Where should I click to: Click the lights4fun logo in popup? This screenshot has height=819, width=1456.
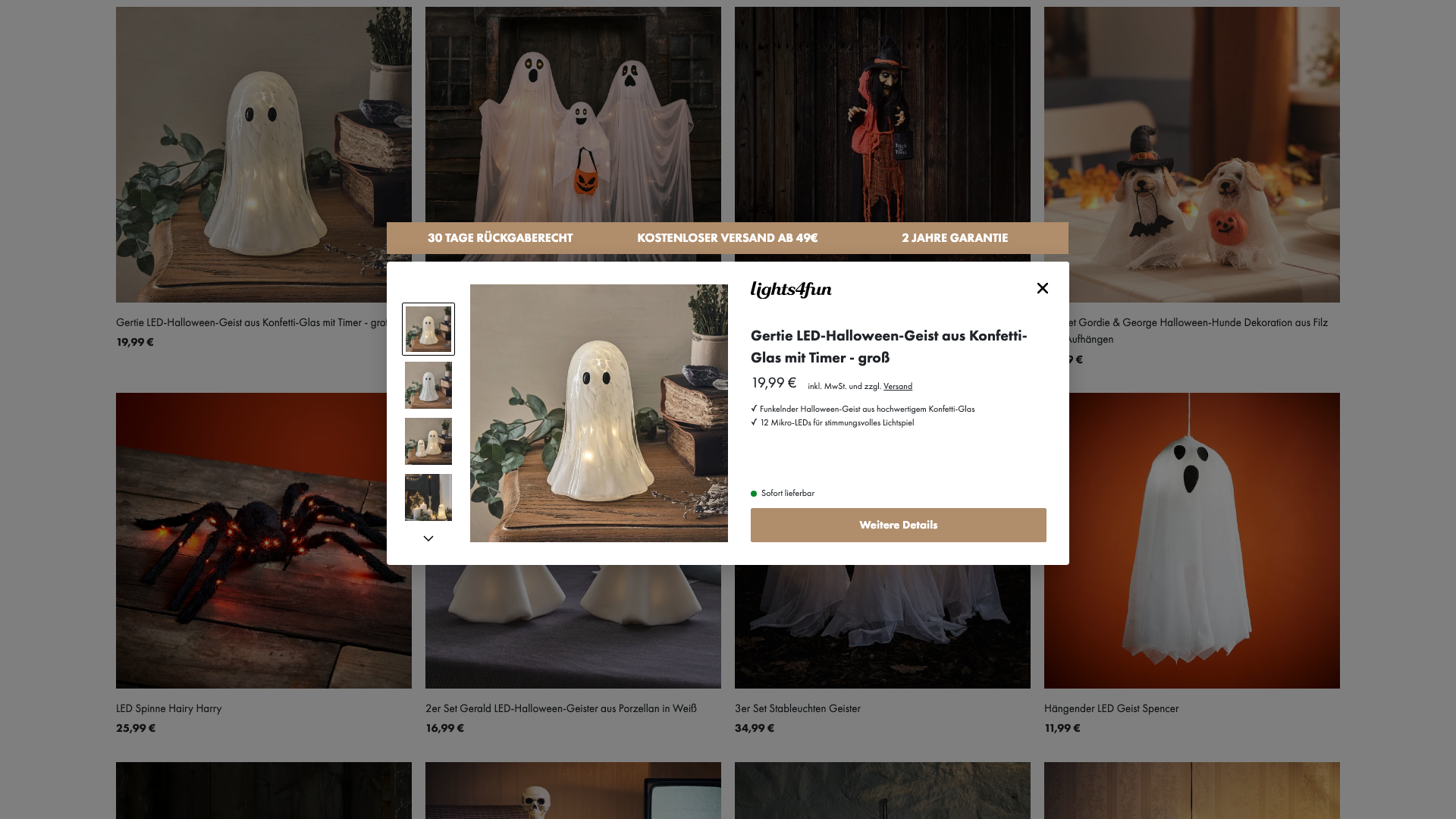[791, 290]
